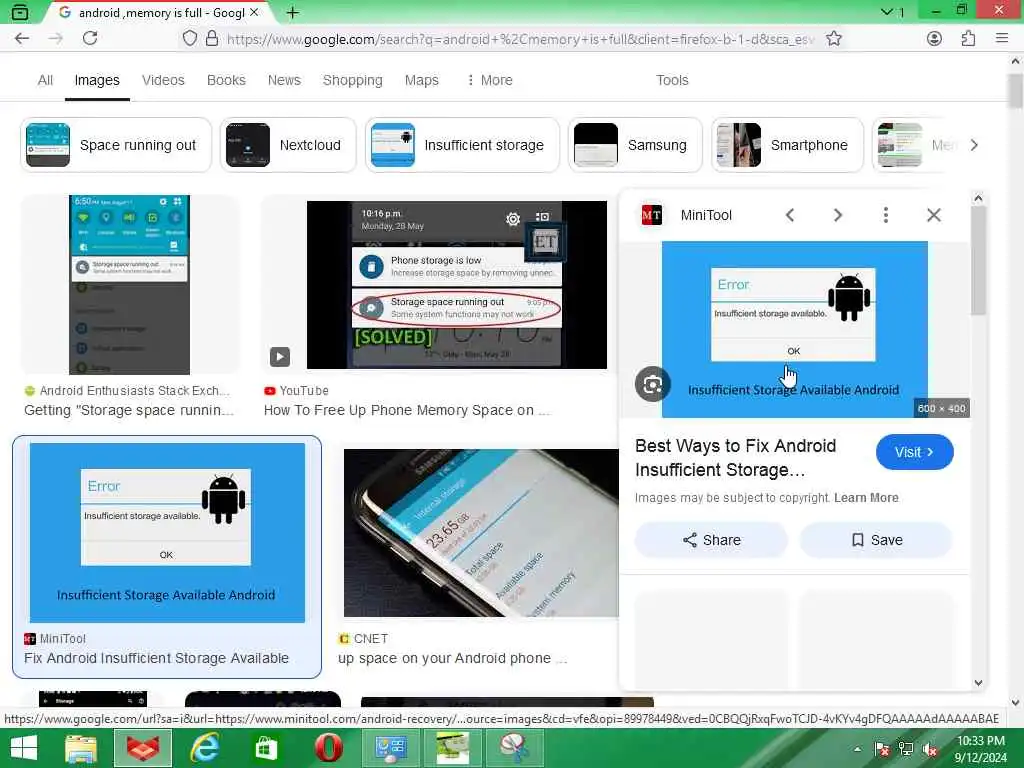Open the Windows Start button
The image size is (1024, 768).
(25, 748)
